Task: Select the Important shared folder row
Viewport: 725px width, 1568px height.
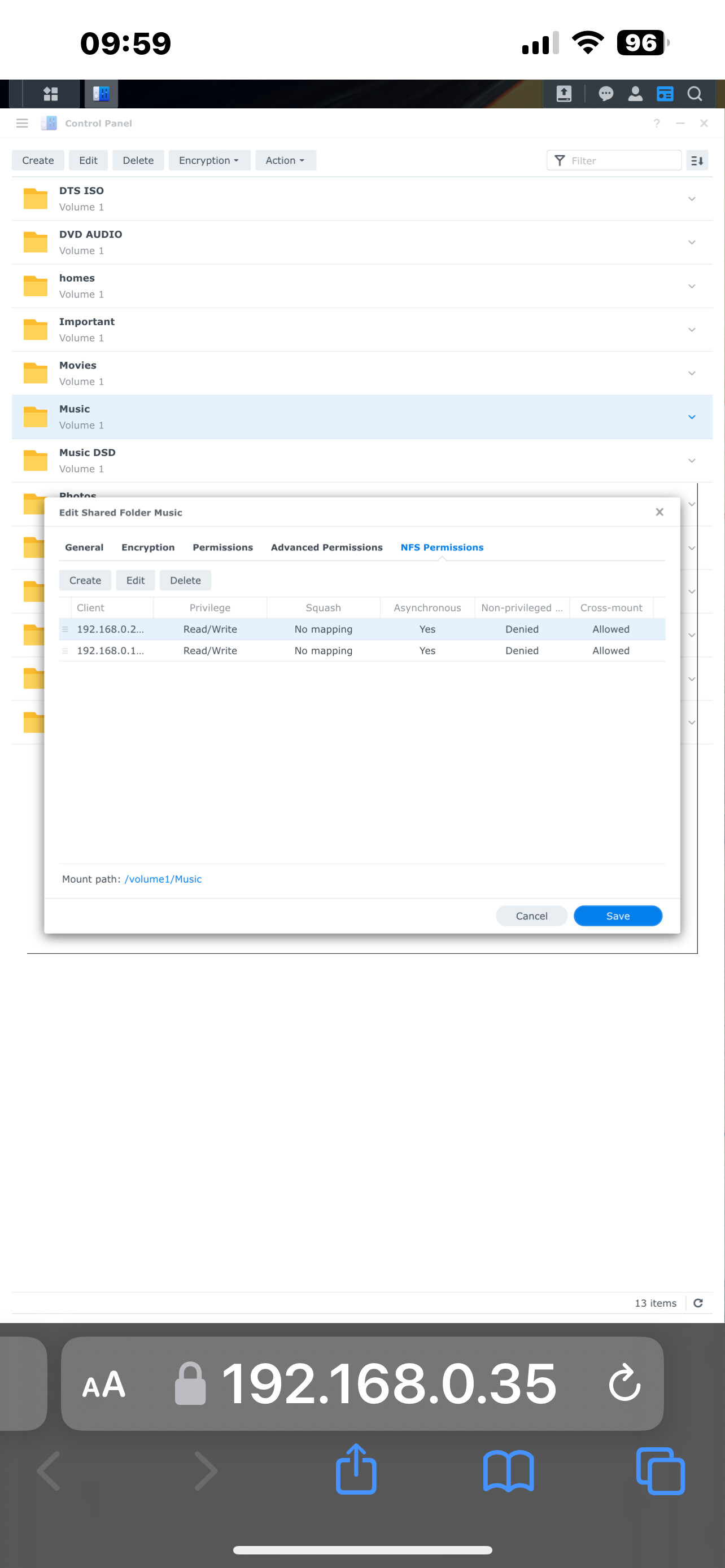Action: coord(362,330)
